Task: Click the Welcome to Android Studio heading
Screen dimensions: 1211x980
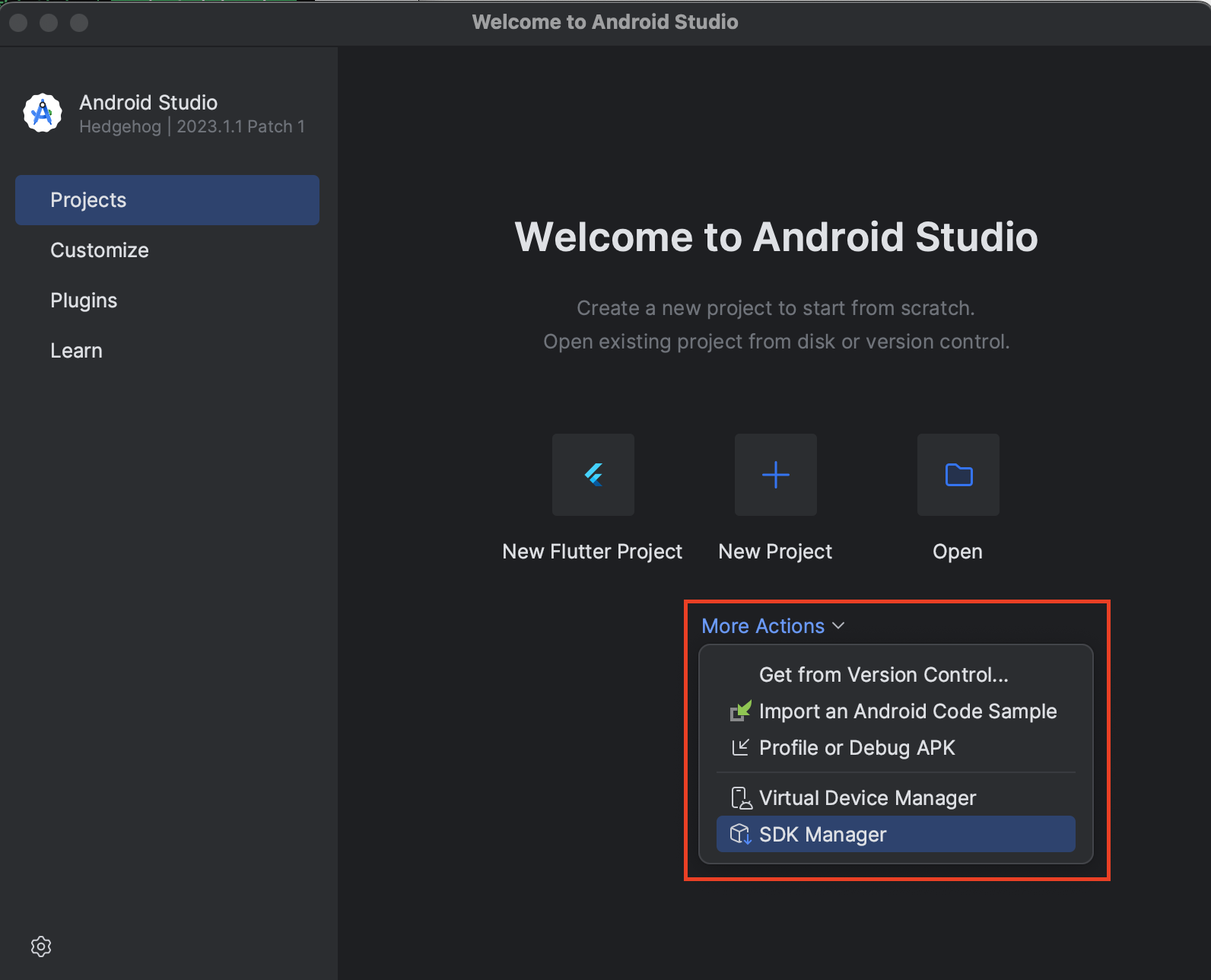Action: [x=776, y=237]
